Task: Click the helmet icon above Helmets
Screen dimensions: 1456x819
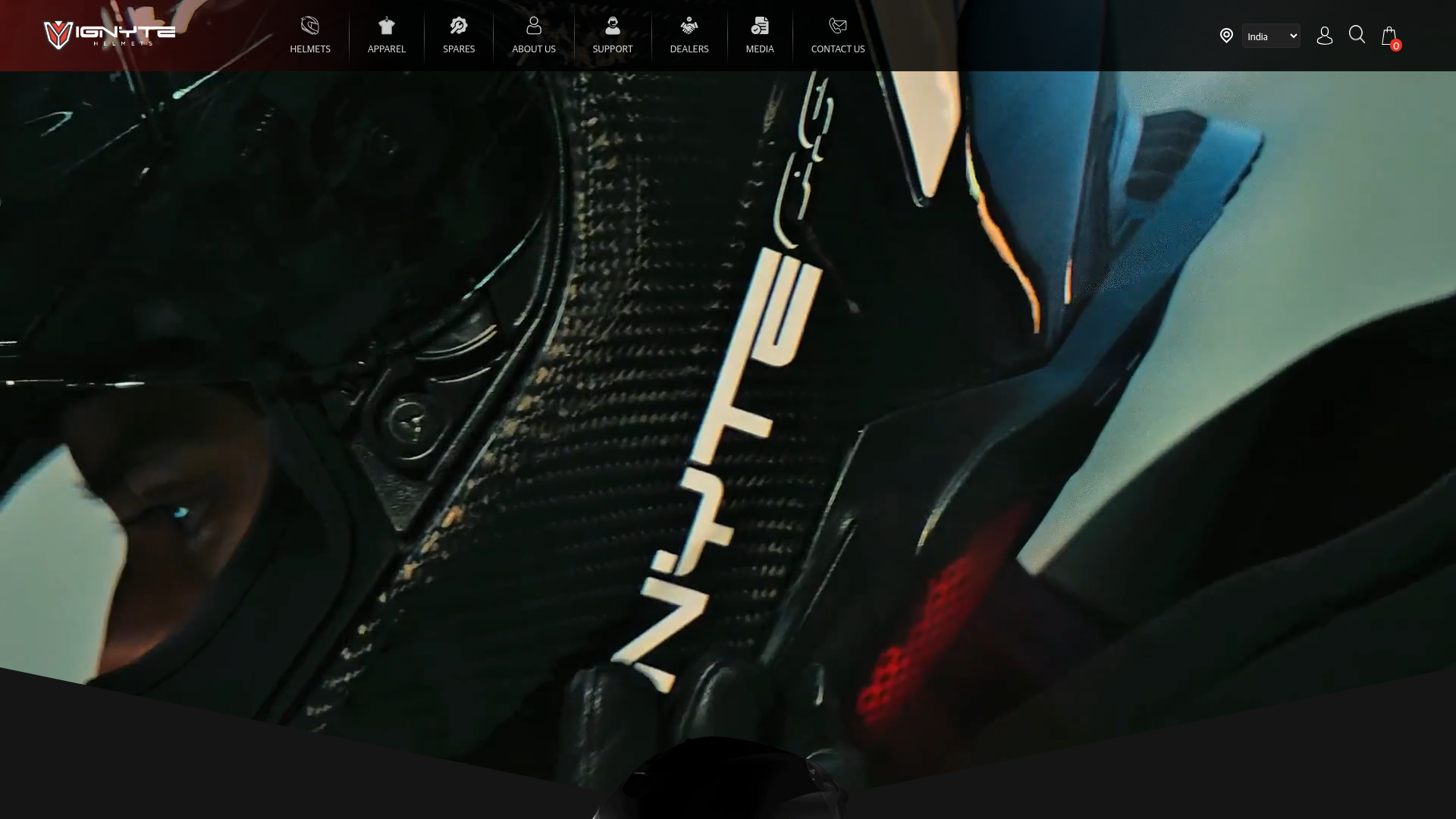Action: pos(310,26)
